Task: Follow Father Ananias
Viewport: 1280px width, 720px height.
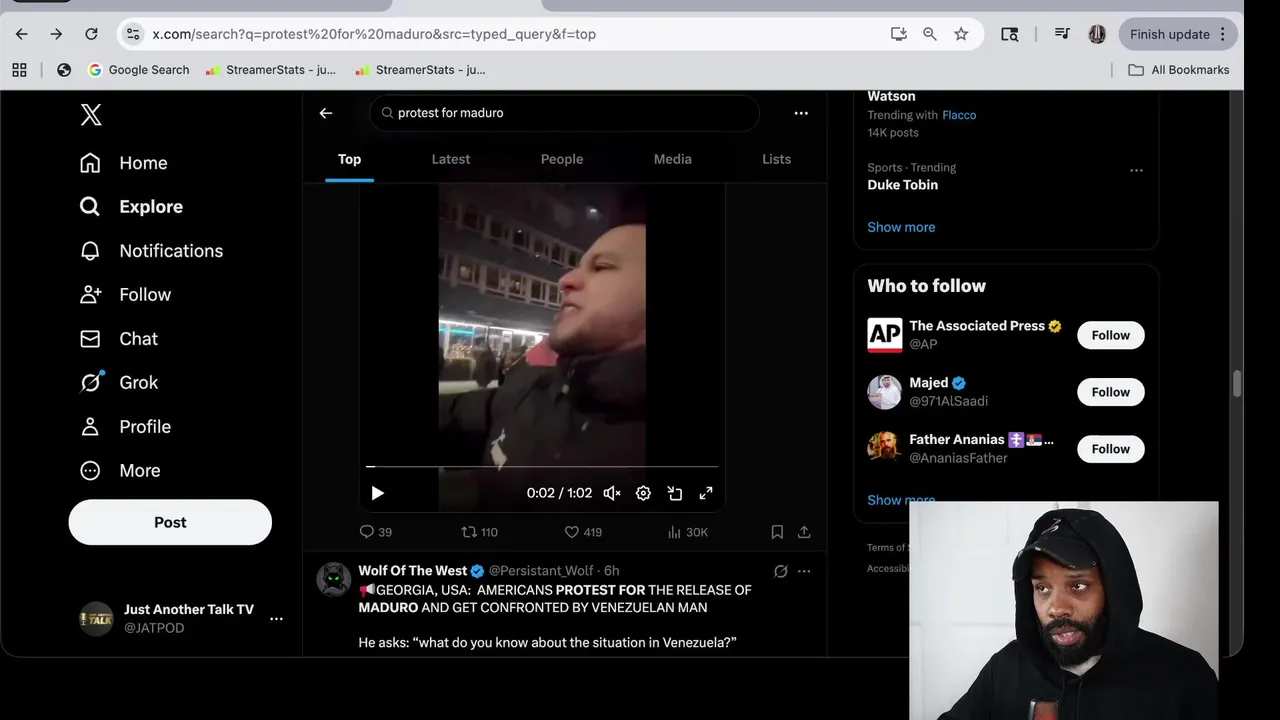Action: pos(1110,449)
